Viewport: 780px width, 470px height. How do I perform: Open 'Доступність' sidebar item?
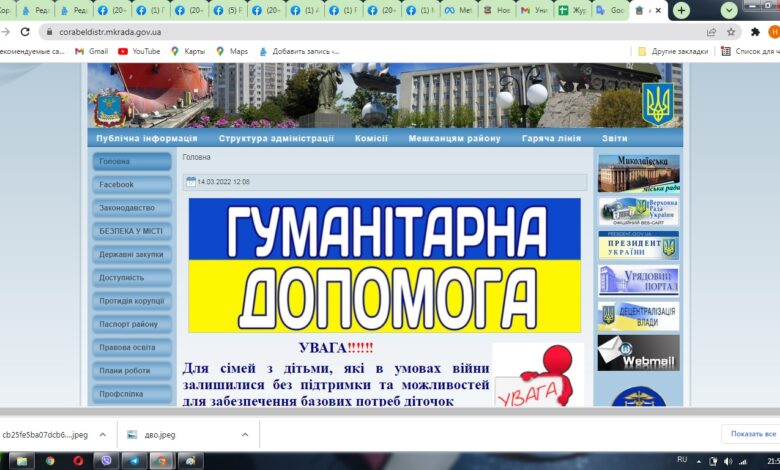pyautogui.click(x=132, y=278)
